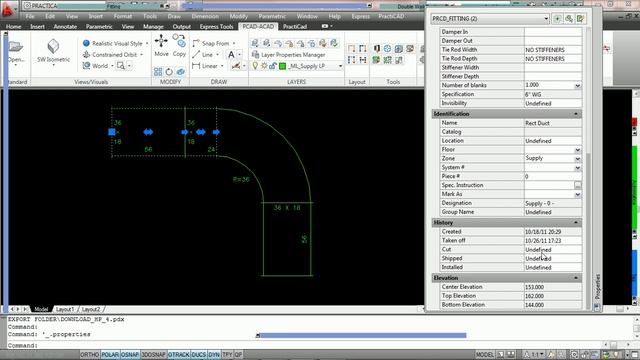Image resolution: width=640 pixels, height=360 pixels.
Task: Click the Snap From tool
Action: pyautogui.click(x=211, y=43)
